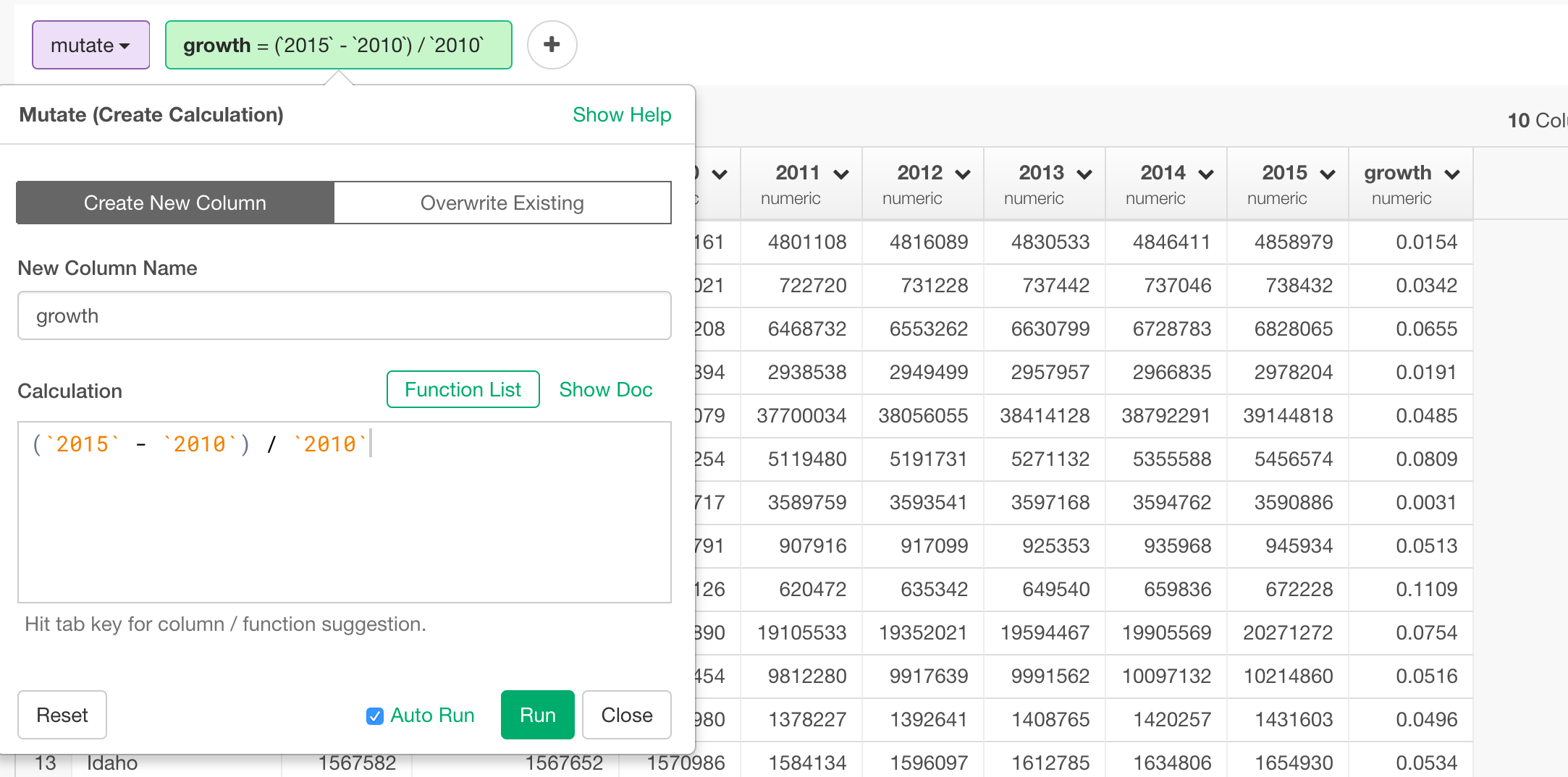Close the Mutate dialog
Viewport: 1568px width, 777px height.
(x=625, y=715)
